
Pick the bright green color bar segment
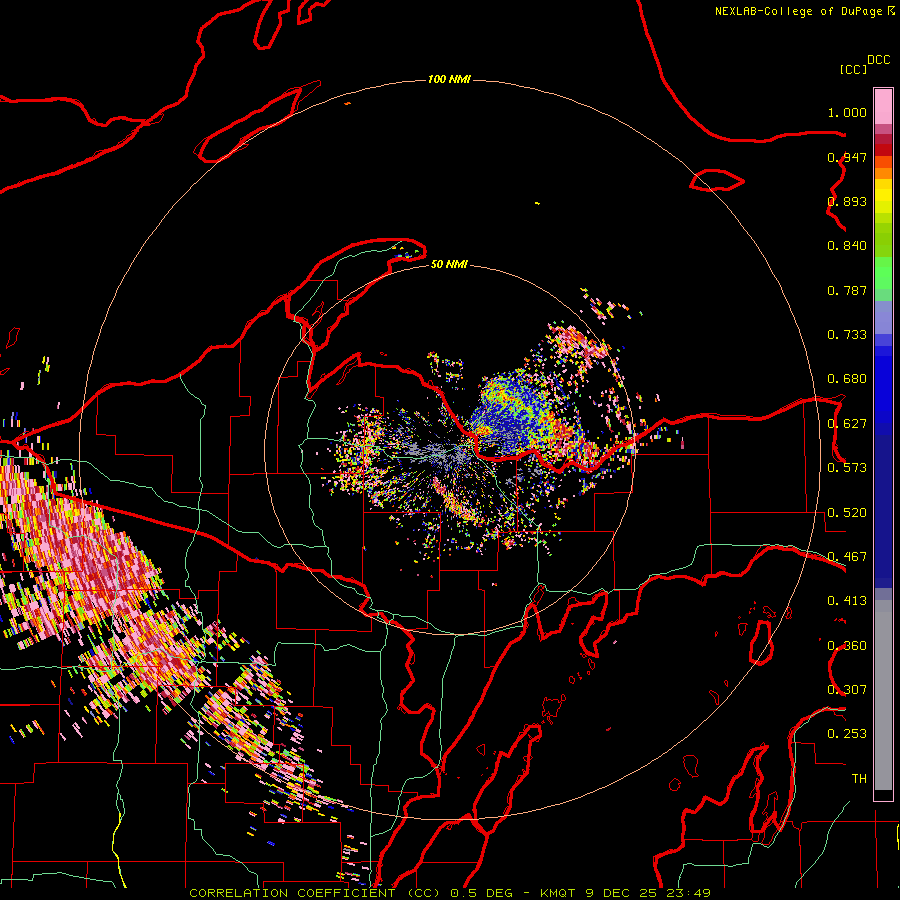883,273
